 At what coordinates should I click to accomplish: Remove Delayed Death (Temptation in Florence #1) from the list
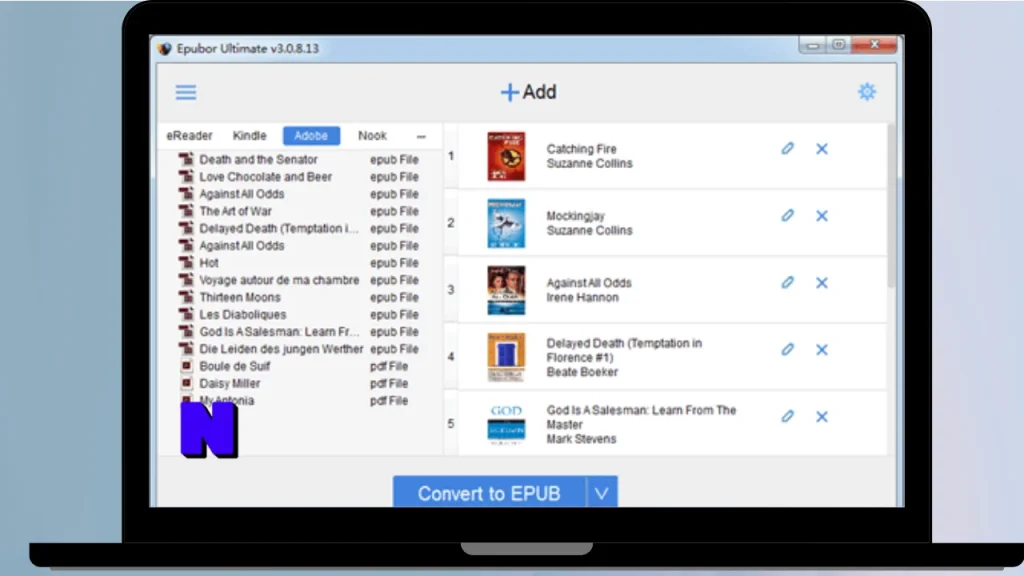pyautogui.click(x=822, y=350)
